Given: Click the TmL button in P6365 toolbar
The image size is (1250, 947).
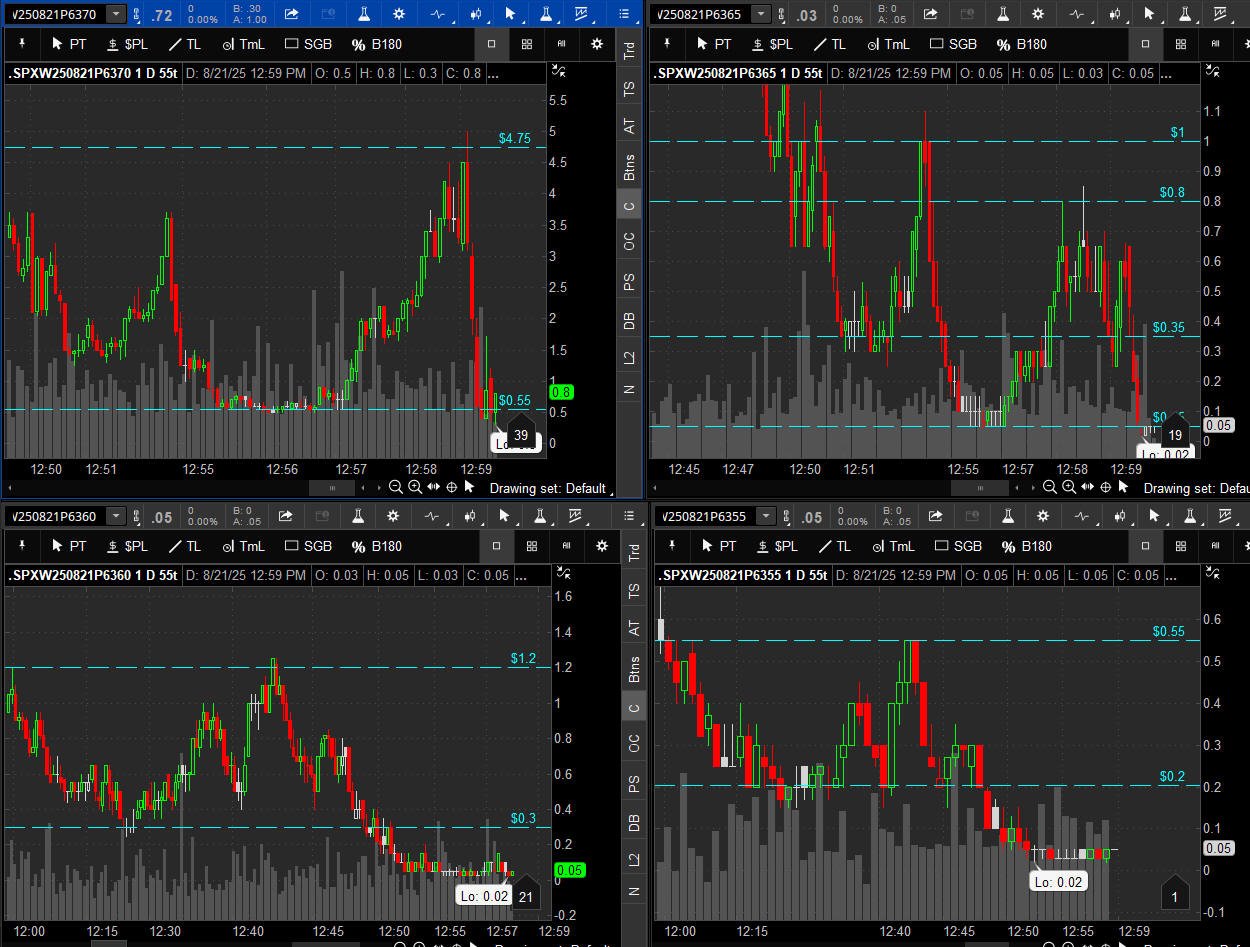Looking at the screenshot, I should tap(888, 44).
